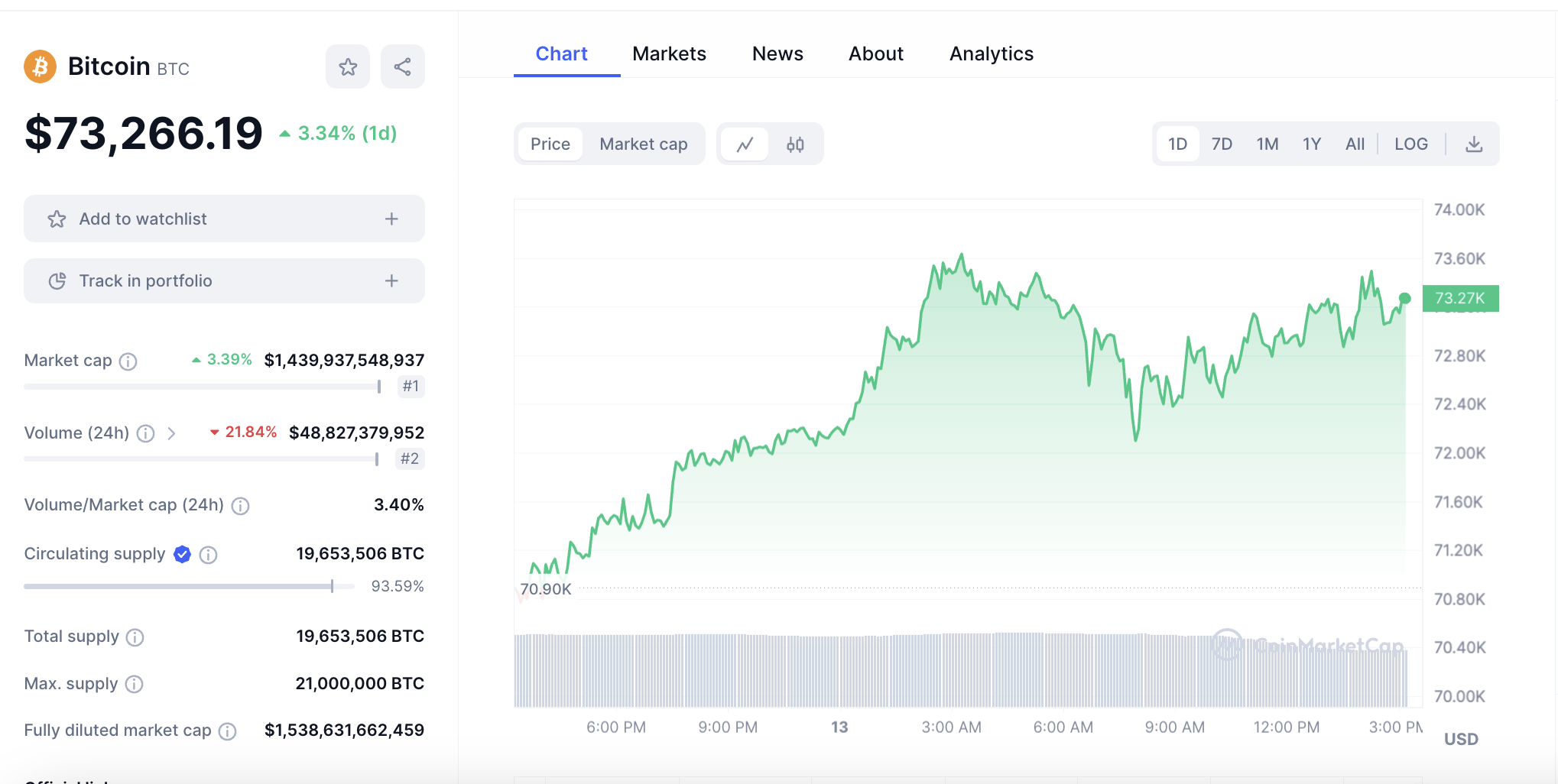Click the circulating supply progress bar
Screen dimensions: 1558x784
189,587
